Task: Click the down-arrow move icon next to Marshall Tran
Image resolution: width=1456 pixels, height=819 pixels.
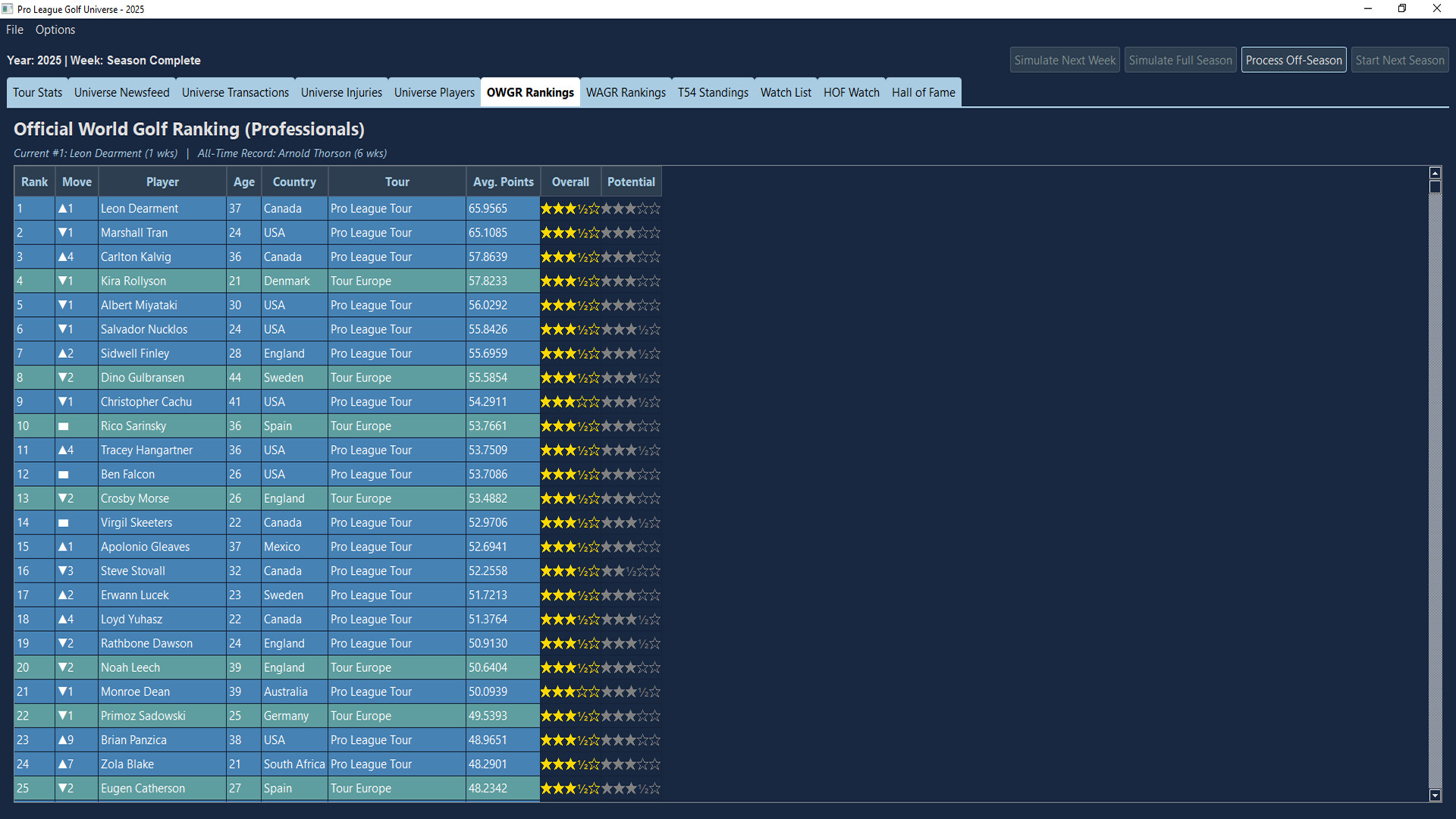Action: click(67, 232)
